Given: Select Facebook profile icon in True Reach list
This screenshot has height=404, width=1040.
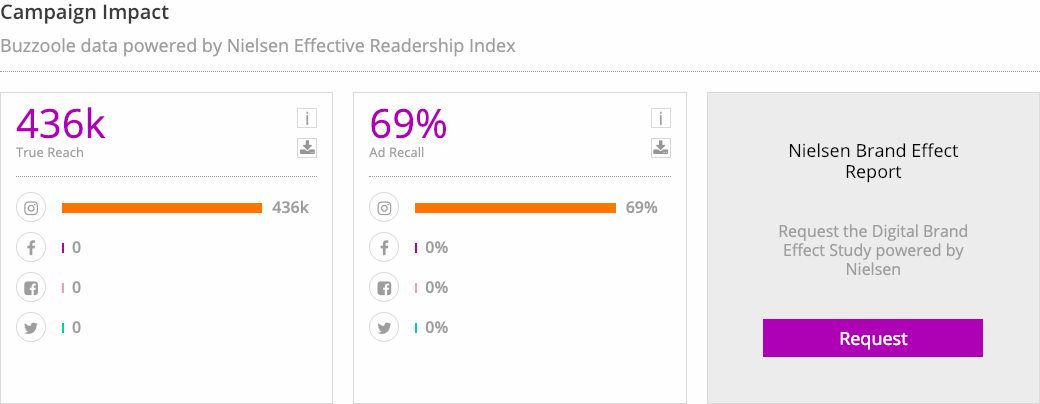Looking at the screenshot, I should pyautogui.click(x=31, y=248).
